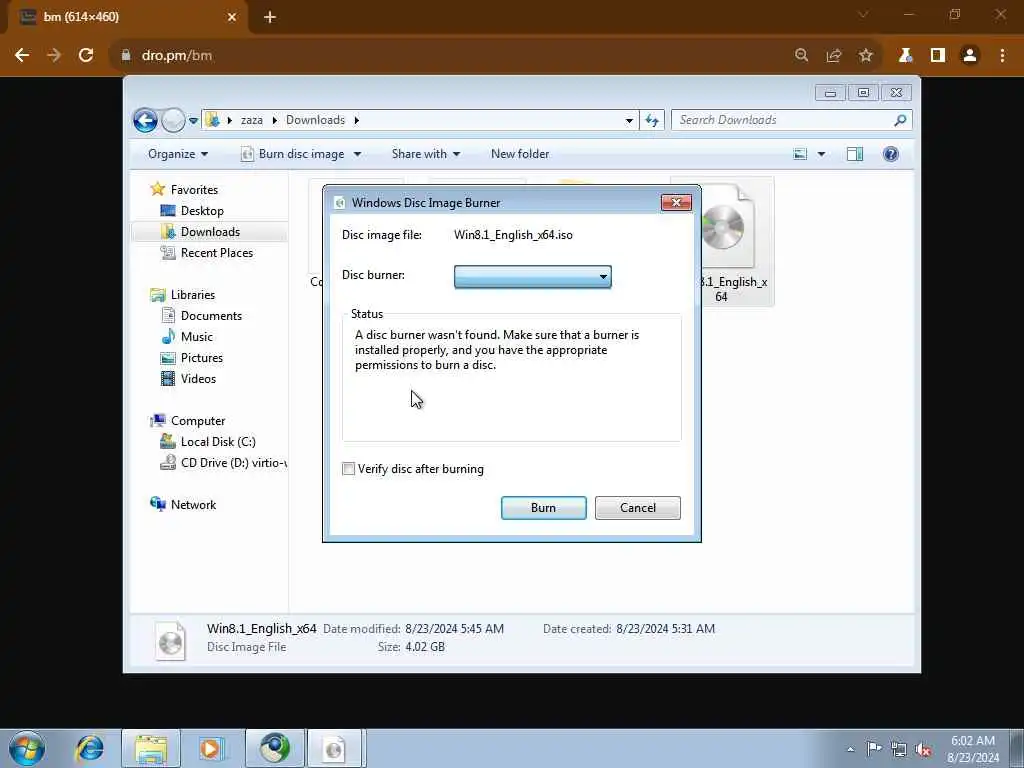Image resolution: width=1024 pixels, height=768 pixels.
Task: Select Desktop under Favorites
Action: [x=202, y=211]
